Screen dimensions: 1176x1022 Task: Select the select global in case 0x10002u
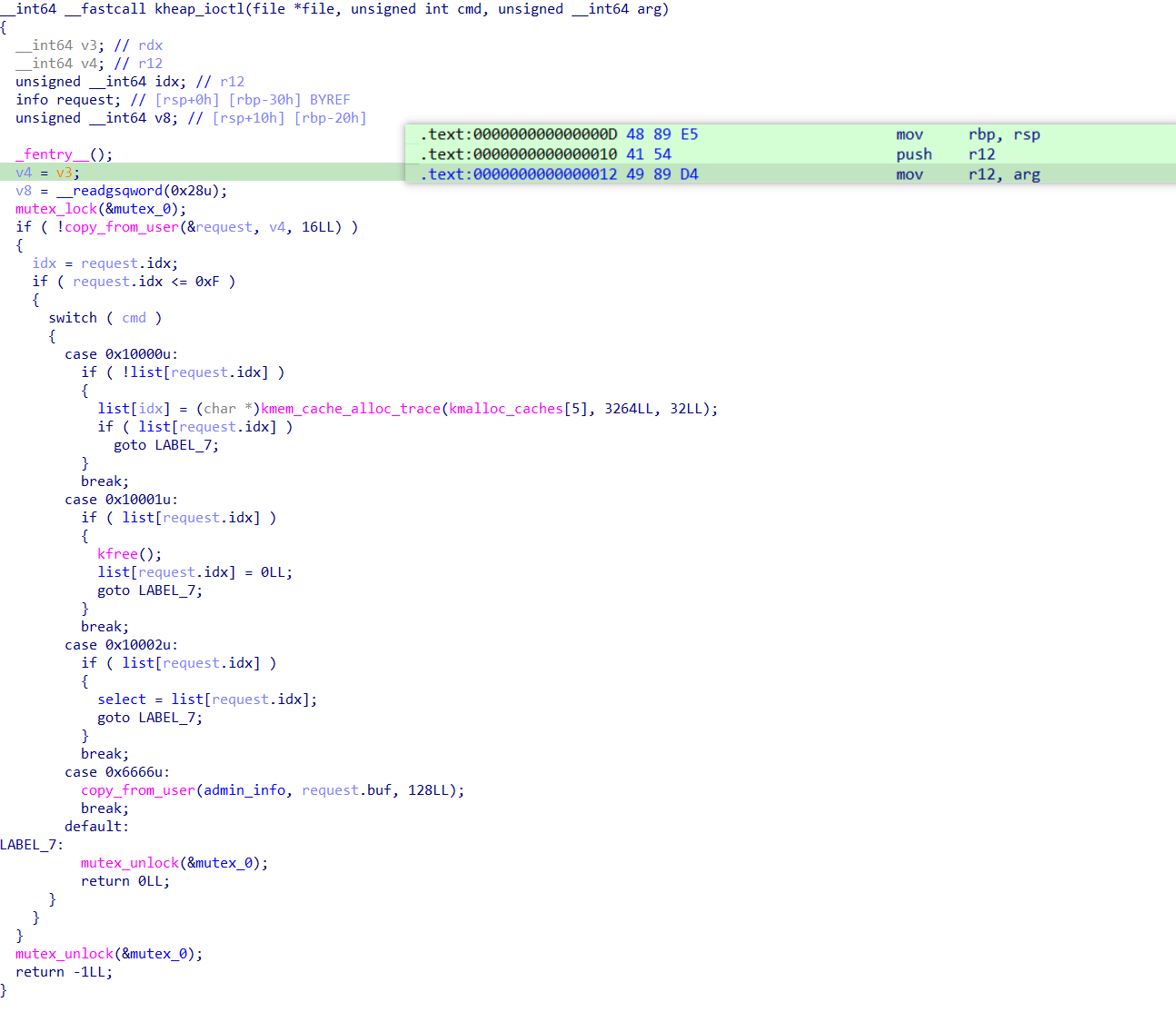(x=121, y=699)
